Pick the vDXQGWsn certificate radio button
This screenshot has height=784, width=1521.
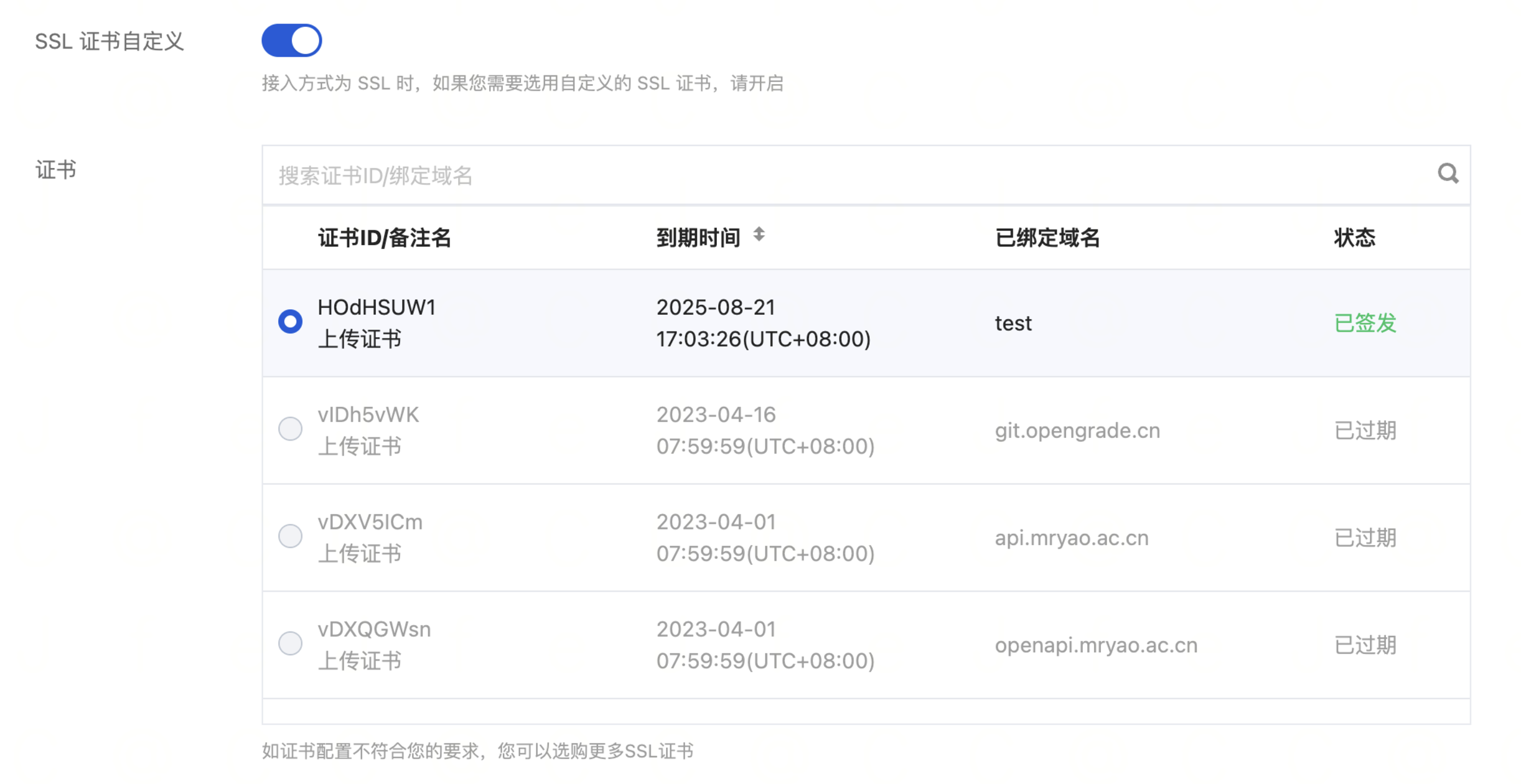290,643
